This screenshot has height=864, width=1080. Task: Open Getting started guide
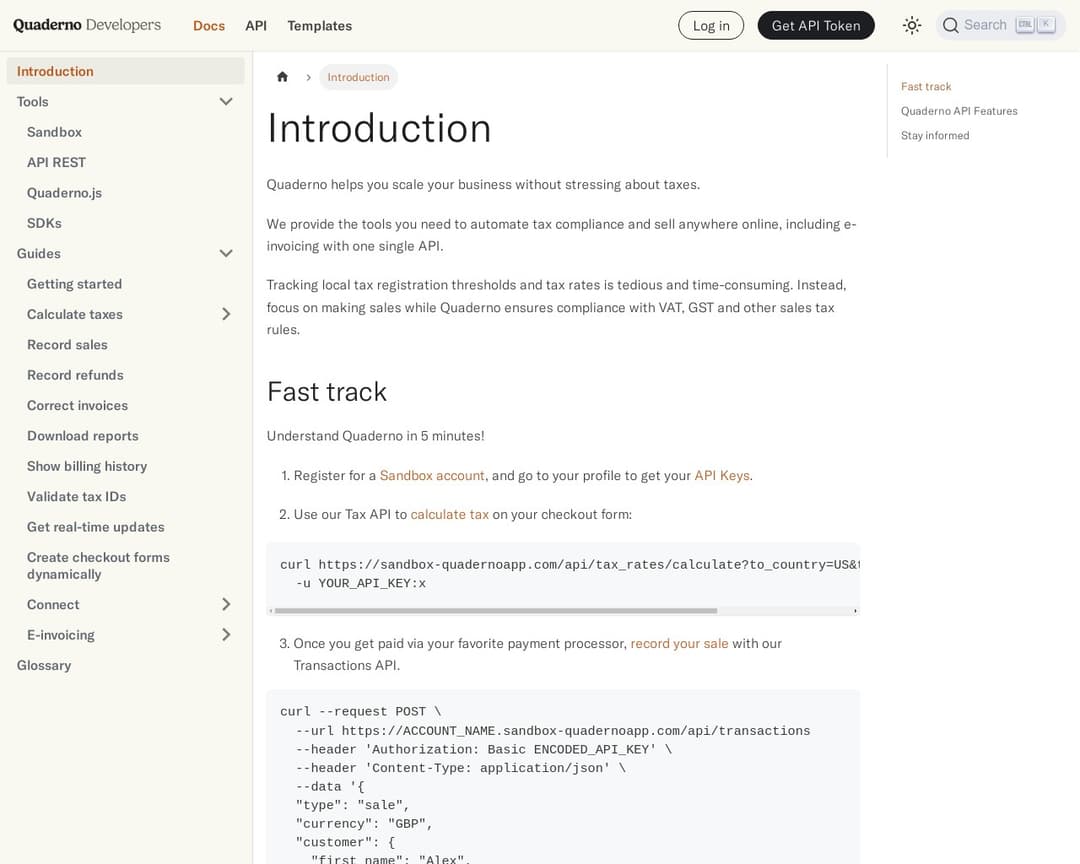point(74,284)
